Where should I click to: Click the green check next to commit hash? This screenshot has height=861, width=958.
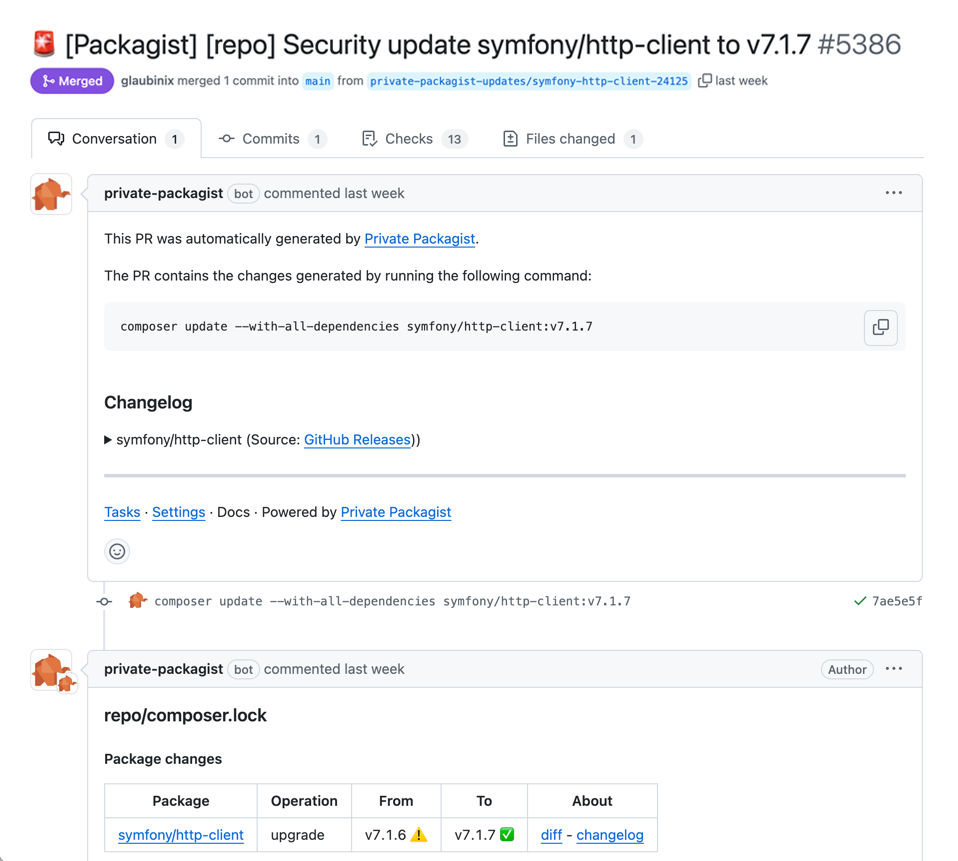[x=859, y=601]
